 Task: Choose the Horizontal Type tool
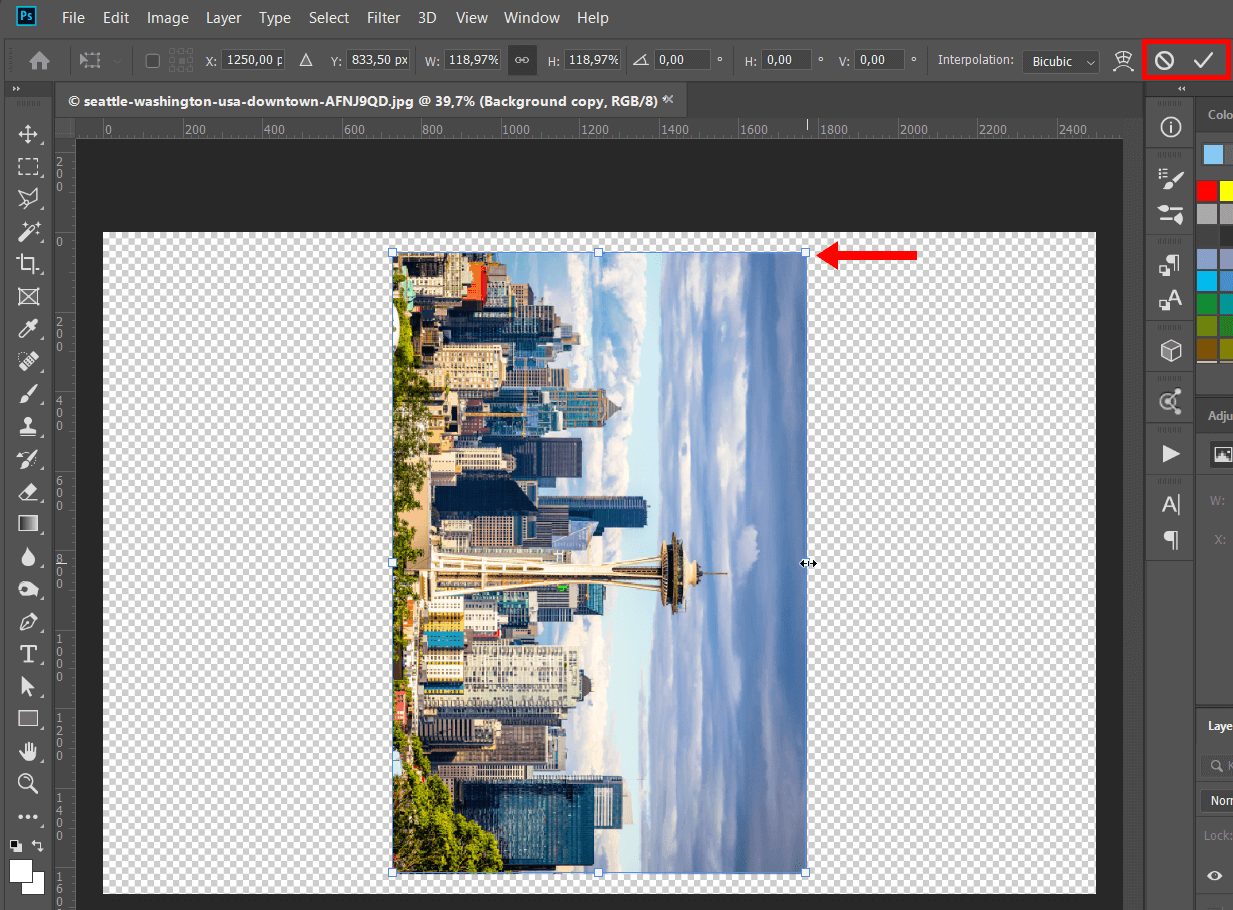coord(28,654)
